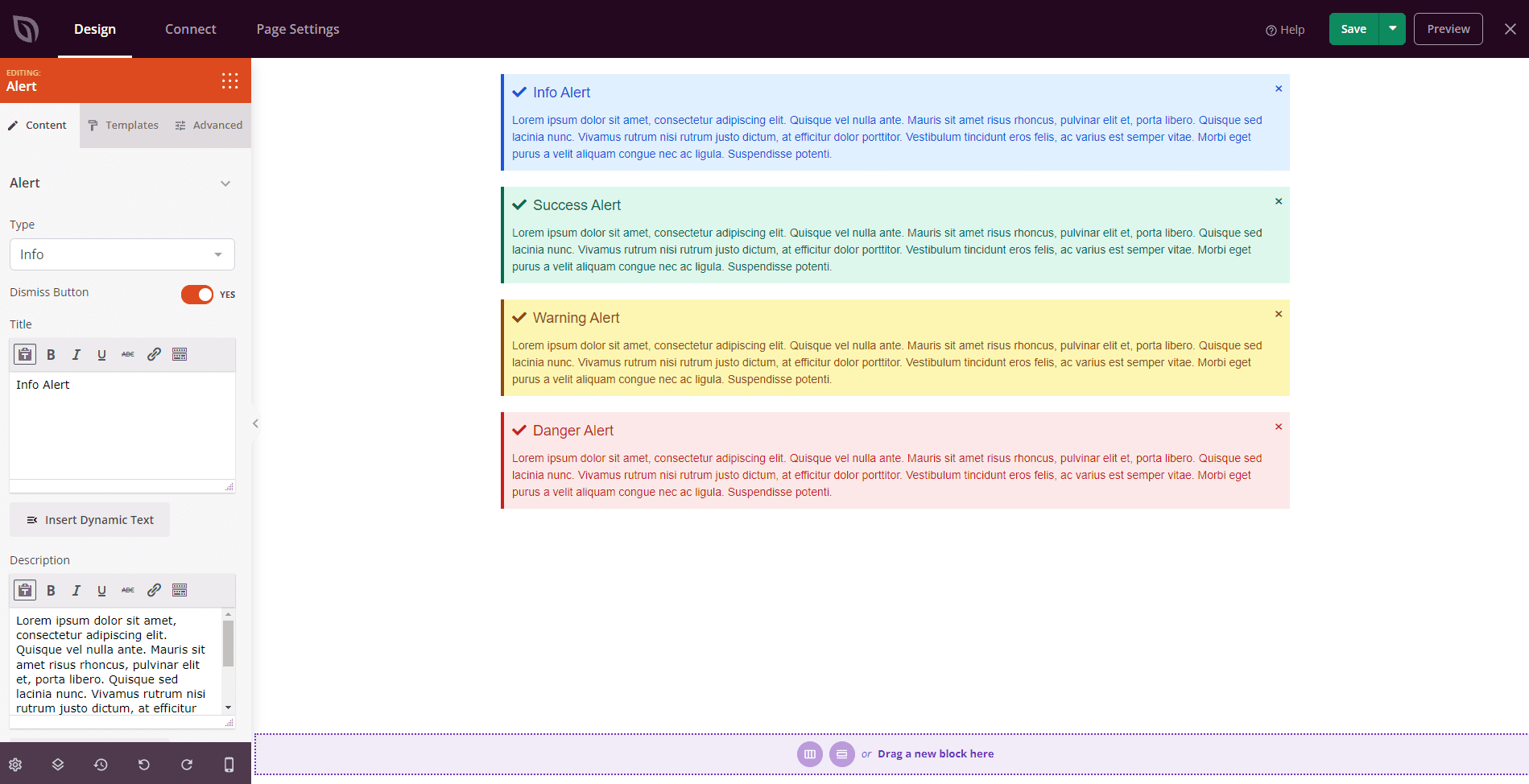Screen dimensions: 1529x784
Task: Toggle the Dismiss Button switch off
Action: (197, 295)
